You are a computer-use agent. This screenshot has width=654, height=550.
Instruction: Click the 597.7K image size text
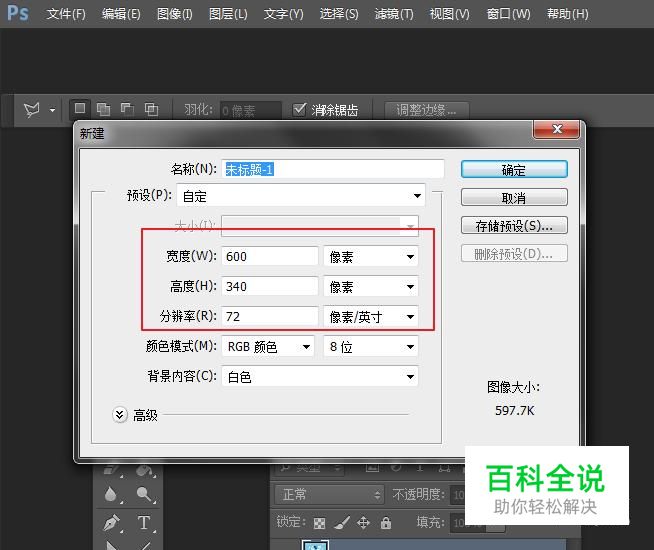click(x=514, y=411)
